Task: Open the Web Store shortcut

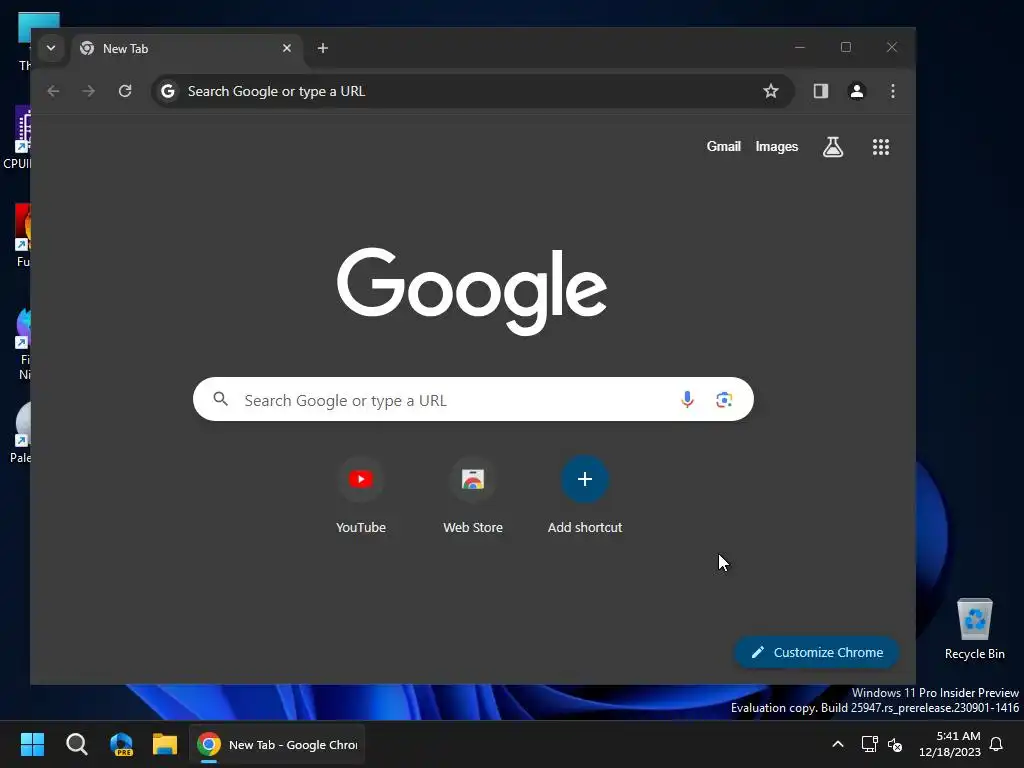Action: click(x=473, y=495)
